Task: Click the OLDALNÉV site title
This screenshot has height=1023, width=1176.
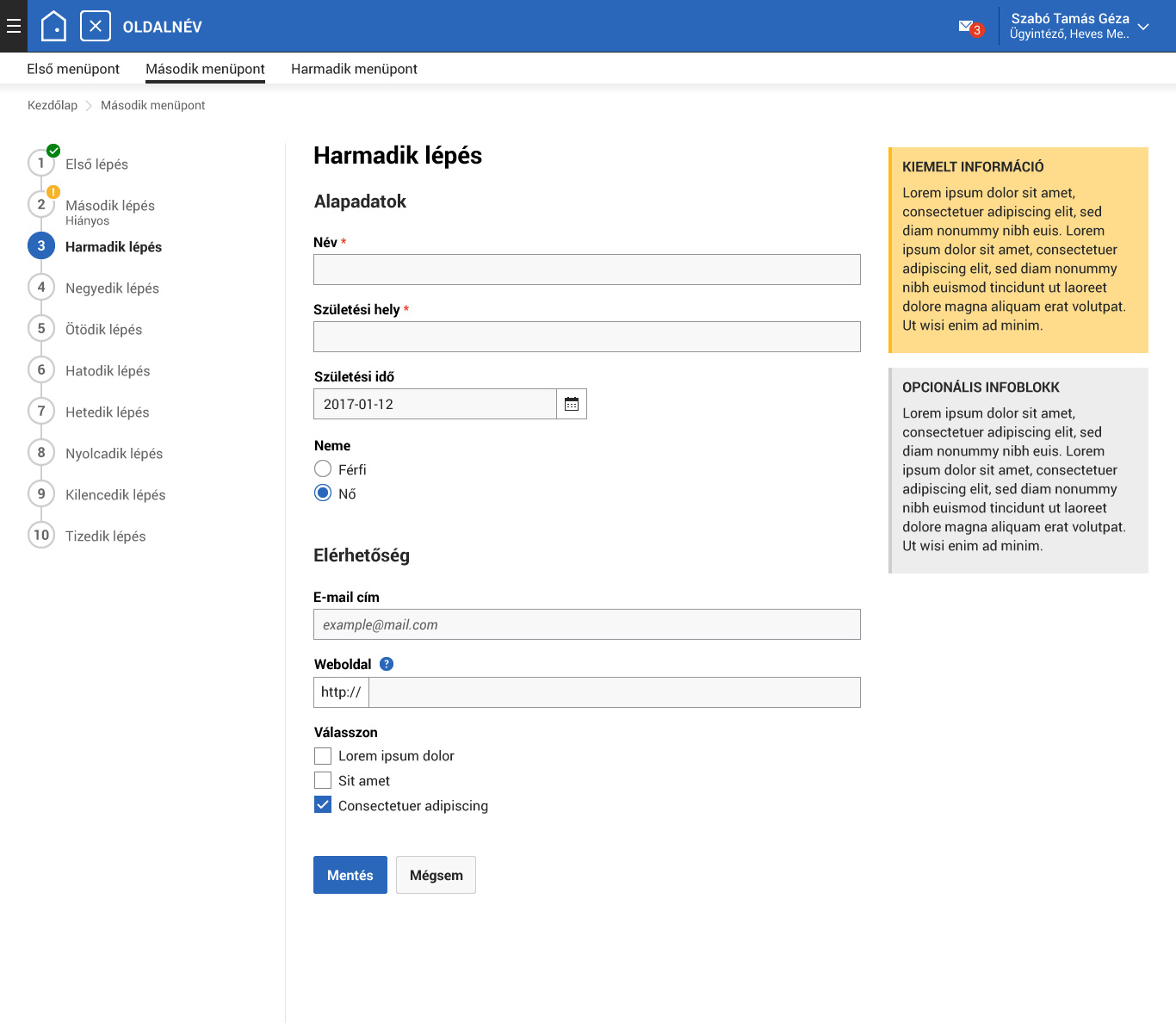Action: (163, 27)
